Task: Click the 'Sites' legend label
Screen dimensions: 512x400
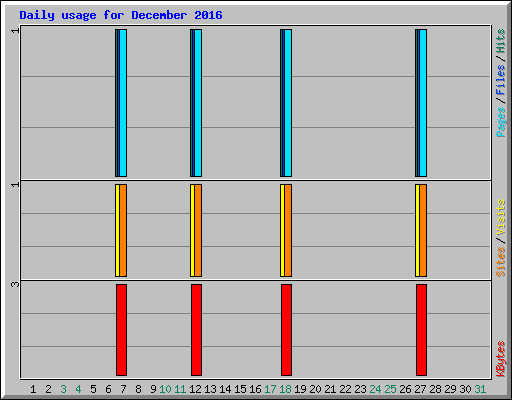Action: (x=501, y=262)
